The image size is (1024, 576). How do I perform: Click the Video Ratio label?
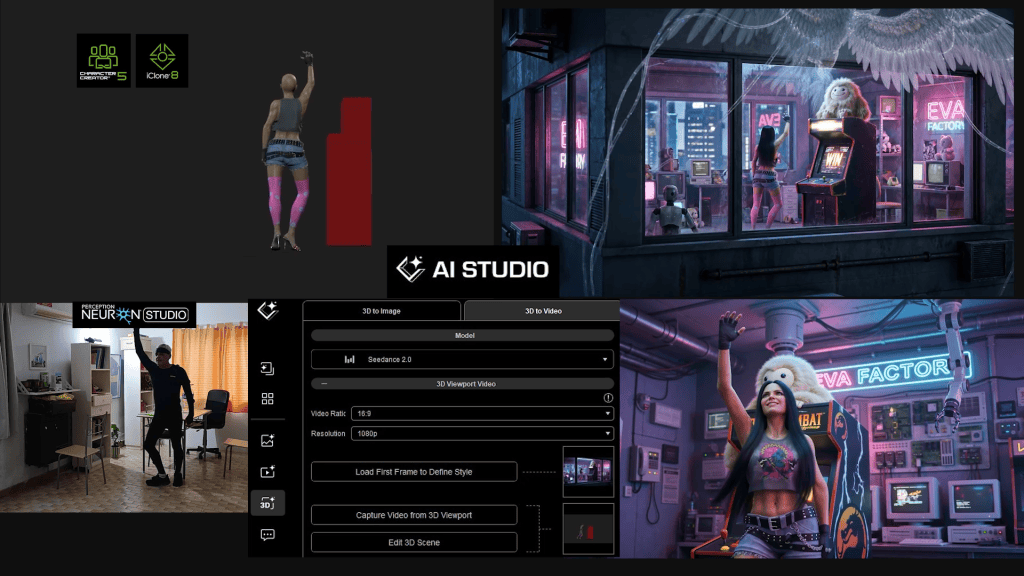point(328,413)
